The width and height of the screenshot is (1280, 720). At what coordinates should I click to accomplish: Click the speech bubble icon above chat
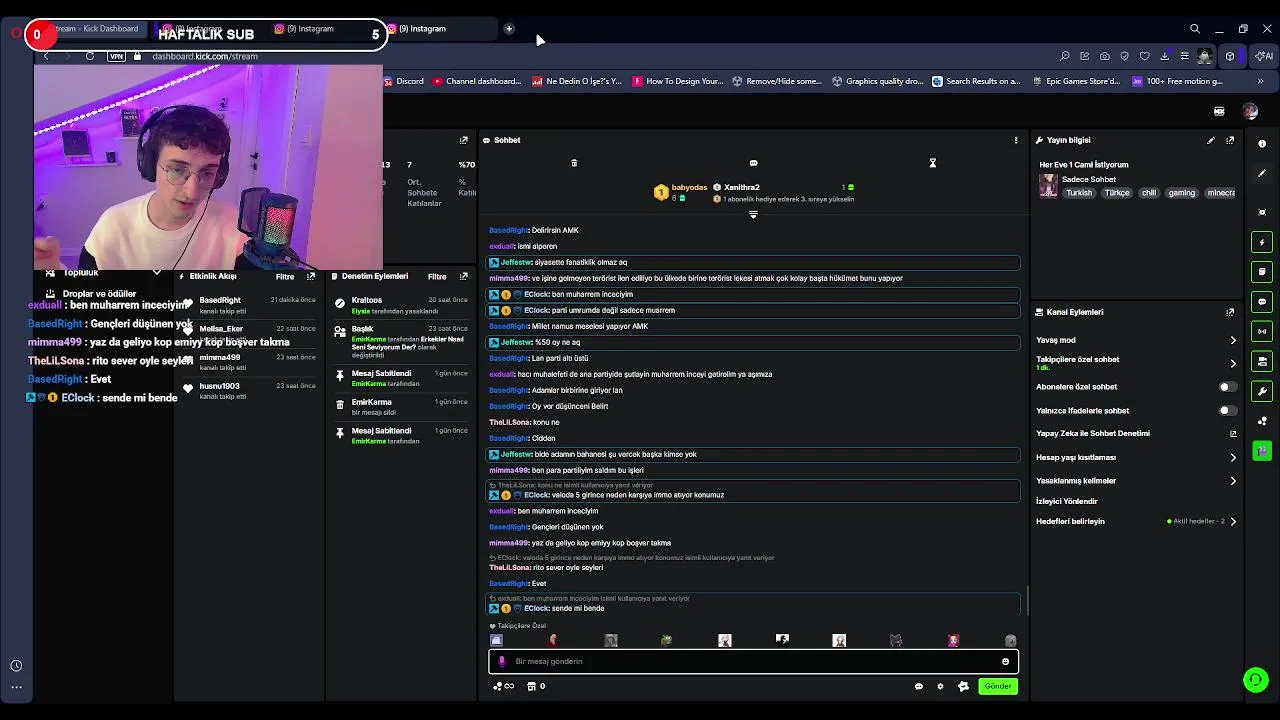point(753,163)
